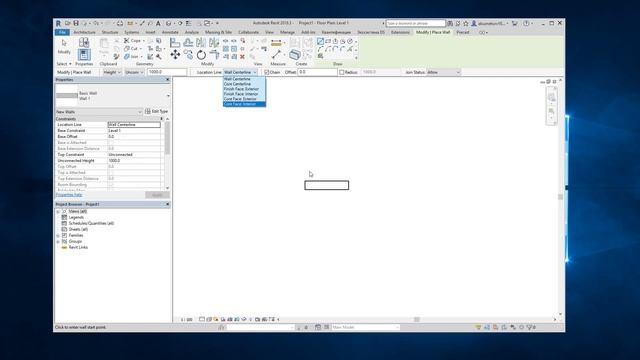Close the Properties palette
Viewport: 640px width, 360px height.
(x=167, y=80)
